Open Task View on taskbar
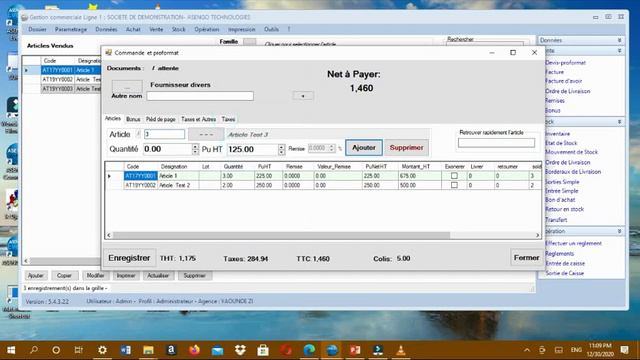This screenshot has width=640, height=360. pyautogui.click(x=78, y=350)
